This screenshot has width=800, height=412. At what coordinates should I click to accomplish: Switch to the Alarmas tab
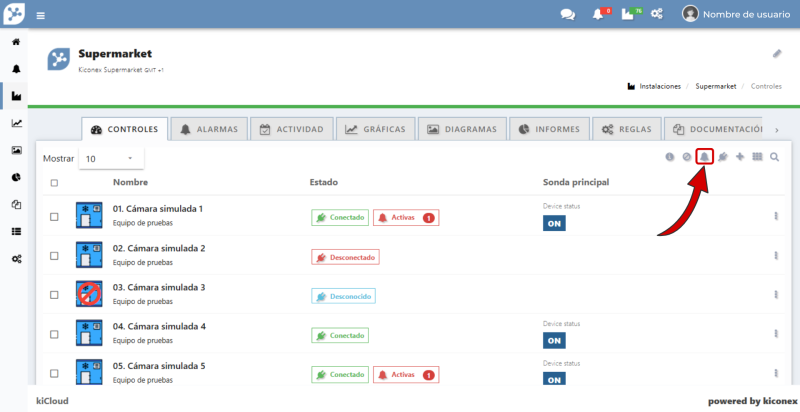pyautogui.click(x=208, y=129)
